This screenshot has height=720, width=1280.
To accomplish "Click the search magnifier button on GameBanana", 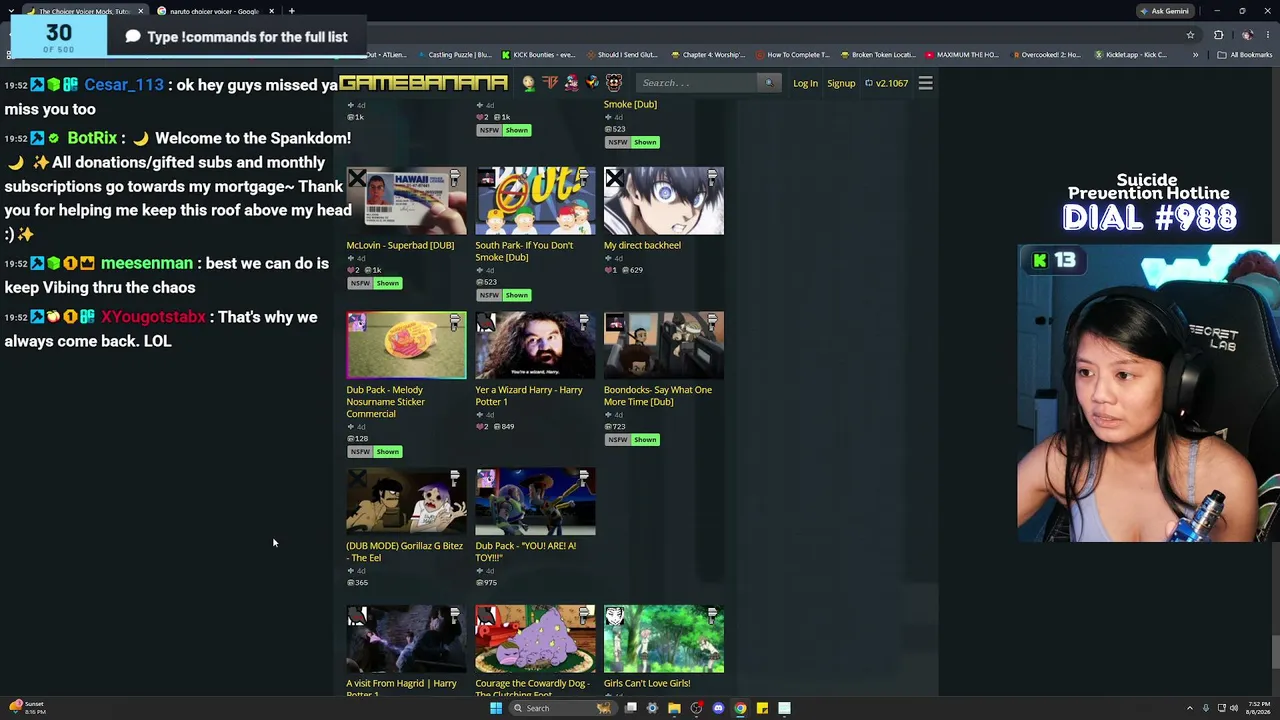I will [x=768, y=83].
